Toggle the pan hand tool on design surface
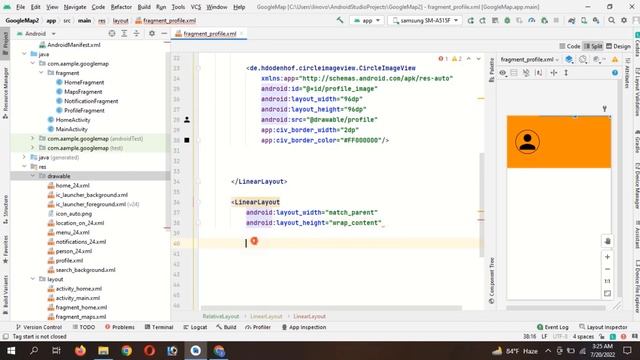 click(x=607, y=241)
